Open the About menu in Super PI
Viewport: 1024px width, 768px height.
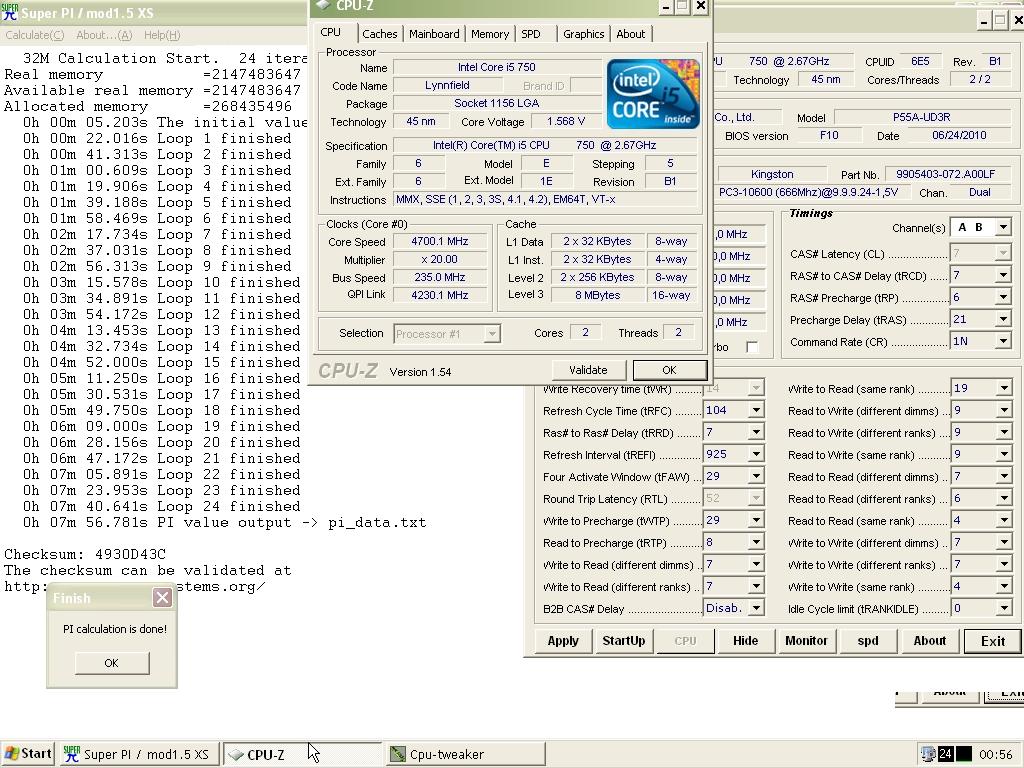pos(104,35)
